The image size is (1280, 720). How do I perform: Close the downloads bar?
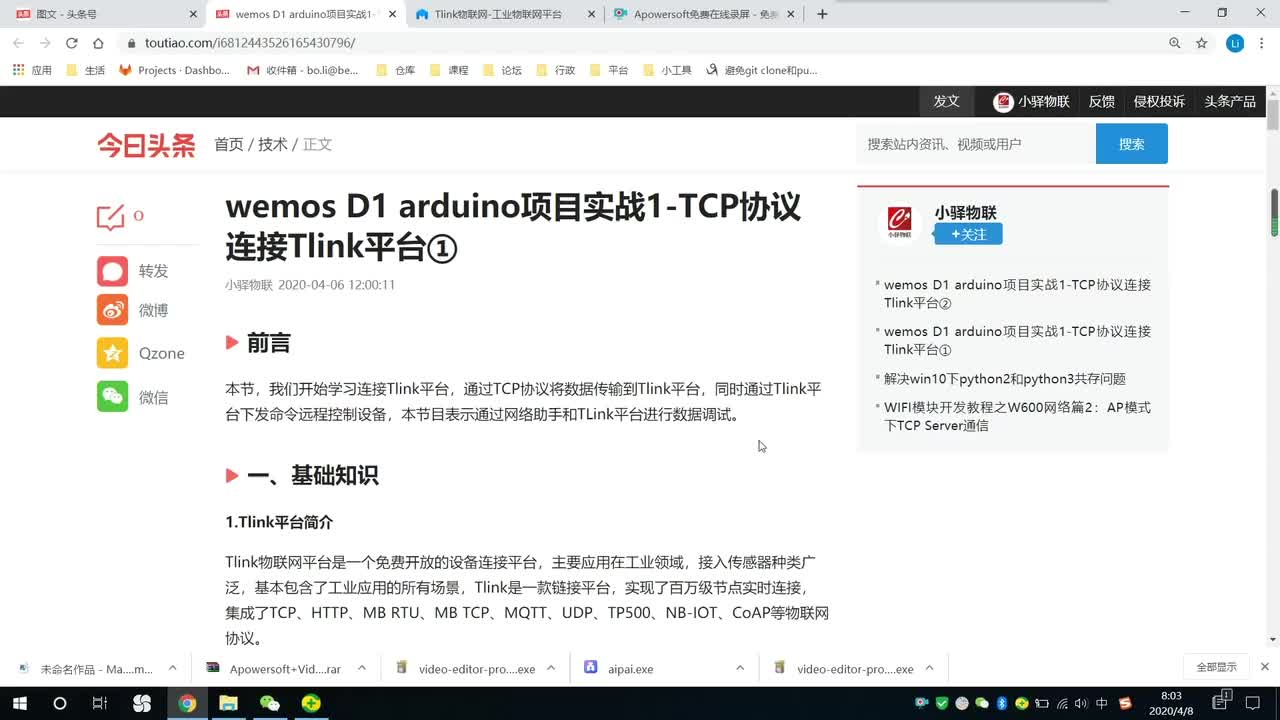1265,667
